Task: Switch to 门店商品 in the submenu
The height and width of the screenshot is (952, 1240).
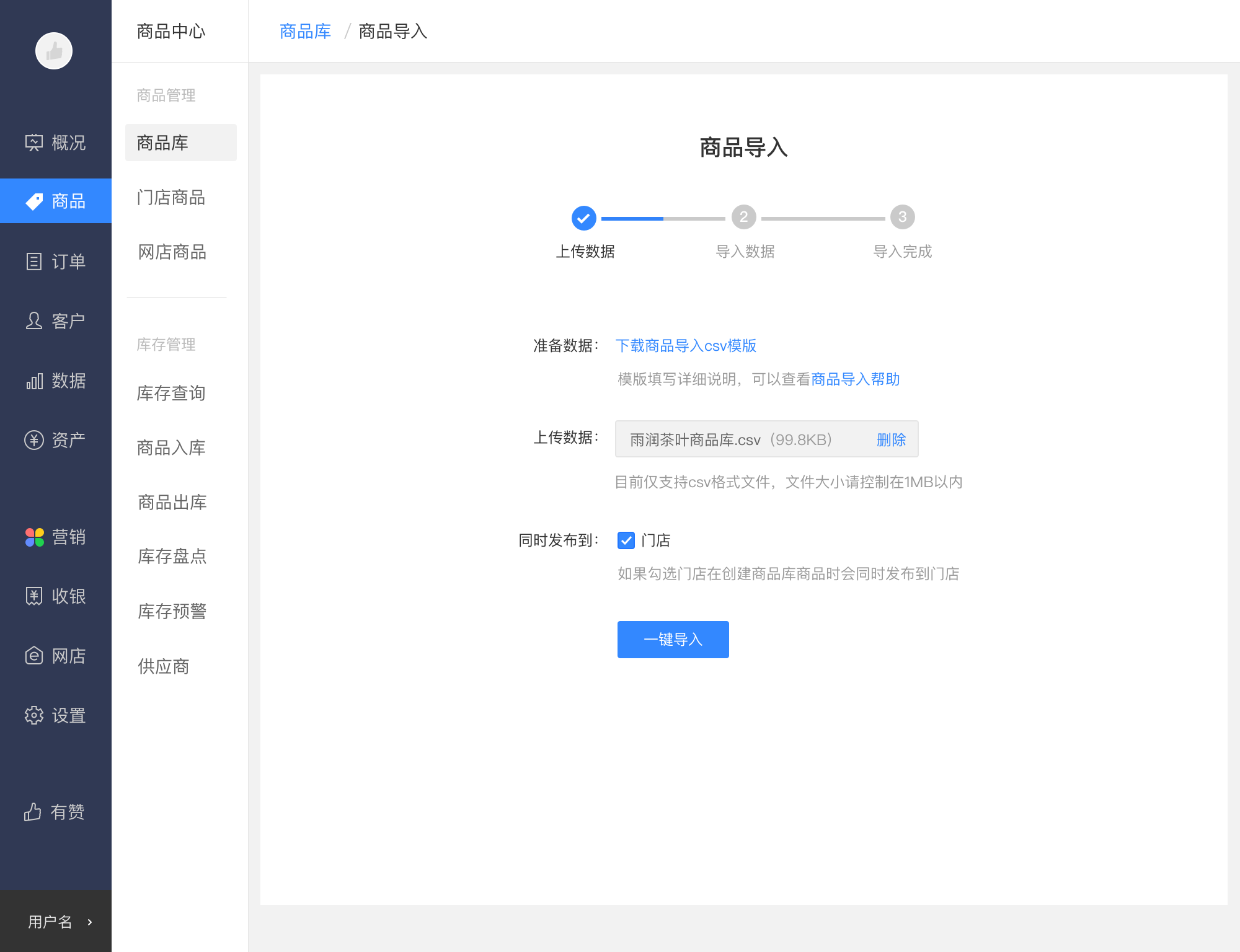Action: pos(171,197)
